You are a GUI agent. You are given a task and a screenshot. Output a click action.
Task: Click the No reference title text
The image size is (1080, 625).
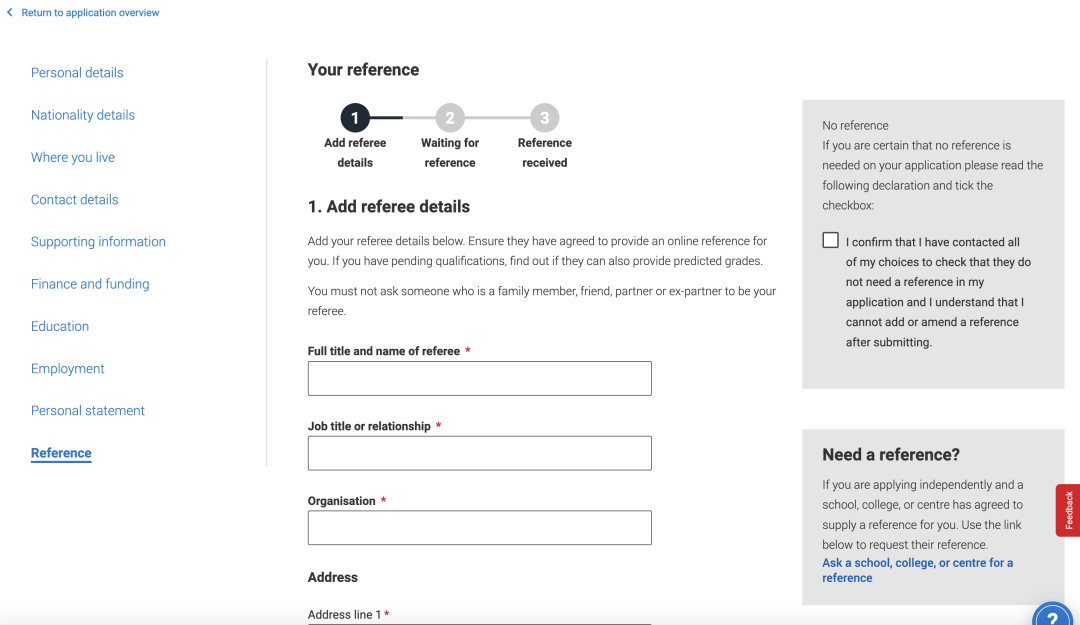(855, 125)
